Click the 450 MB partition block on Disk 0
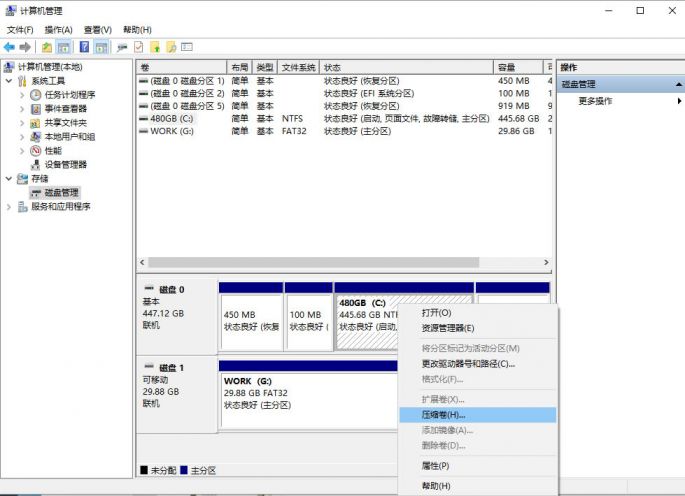This screenshot has width=685, height=496. (x=251, y=322)
